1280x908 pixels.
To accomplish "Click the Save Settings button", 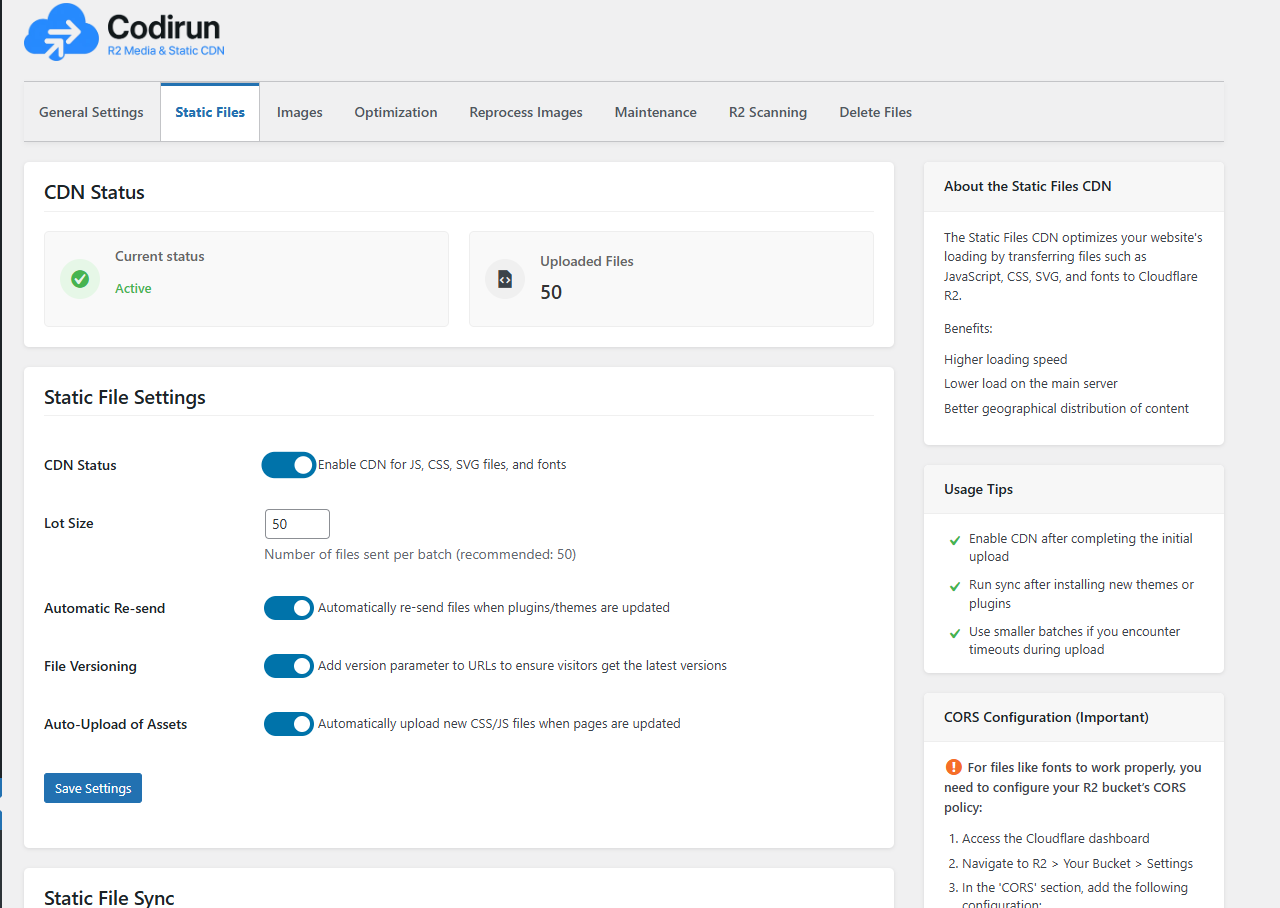I will coord(93,788).
